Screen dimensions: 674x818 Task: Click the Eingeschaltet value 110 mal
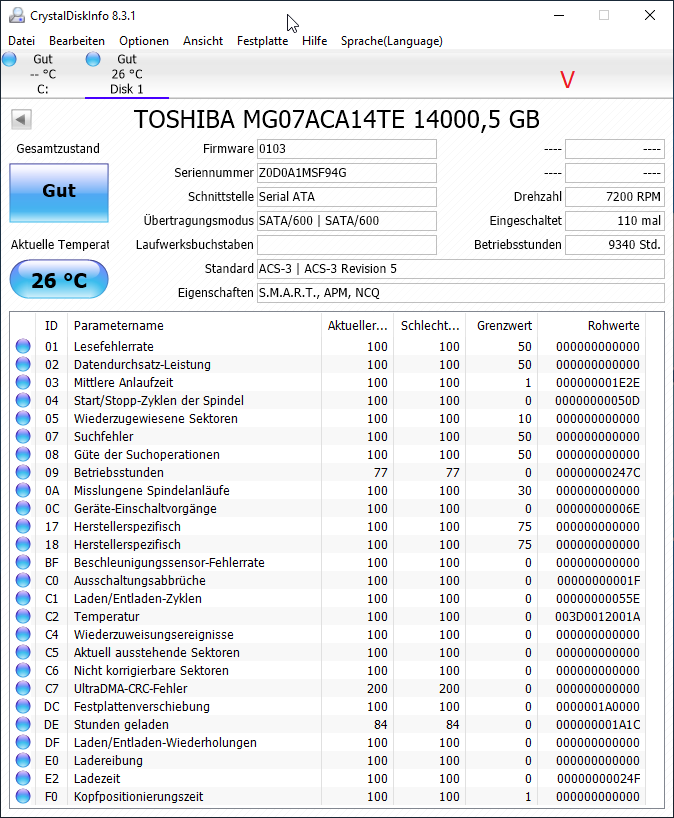click(615, 221)
